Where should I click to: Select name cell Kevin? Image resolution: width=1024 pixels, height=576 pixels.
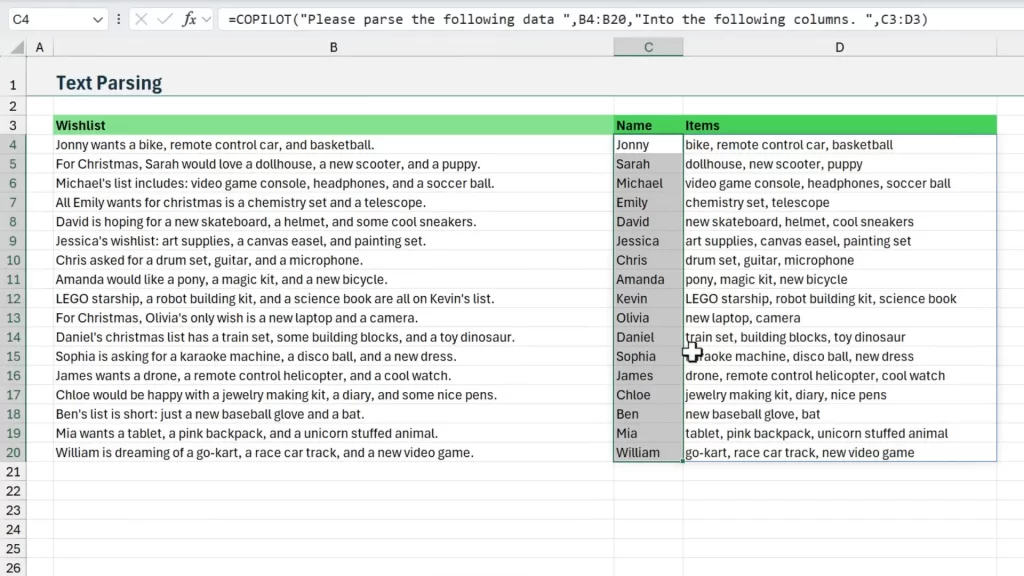point(648,298)
